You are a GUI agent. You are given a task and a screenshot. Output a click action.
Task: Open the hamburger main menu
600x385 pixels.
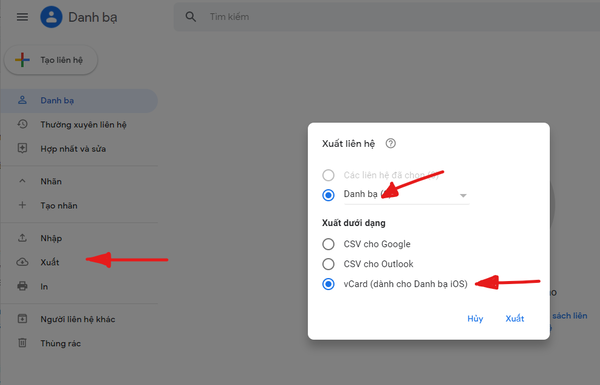click(22, 17)
